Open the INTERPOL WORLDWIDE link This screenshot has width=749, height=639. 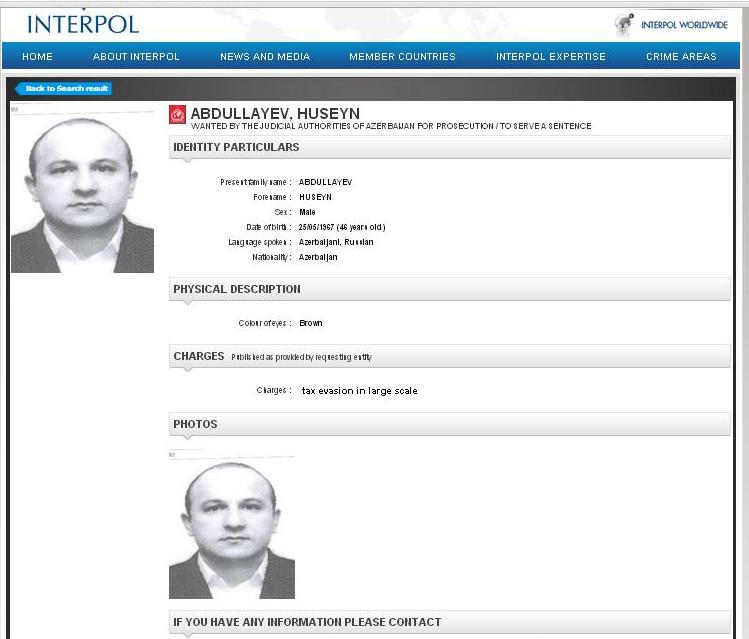684,25
